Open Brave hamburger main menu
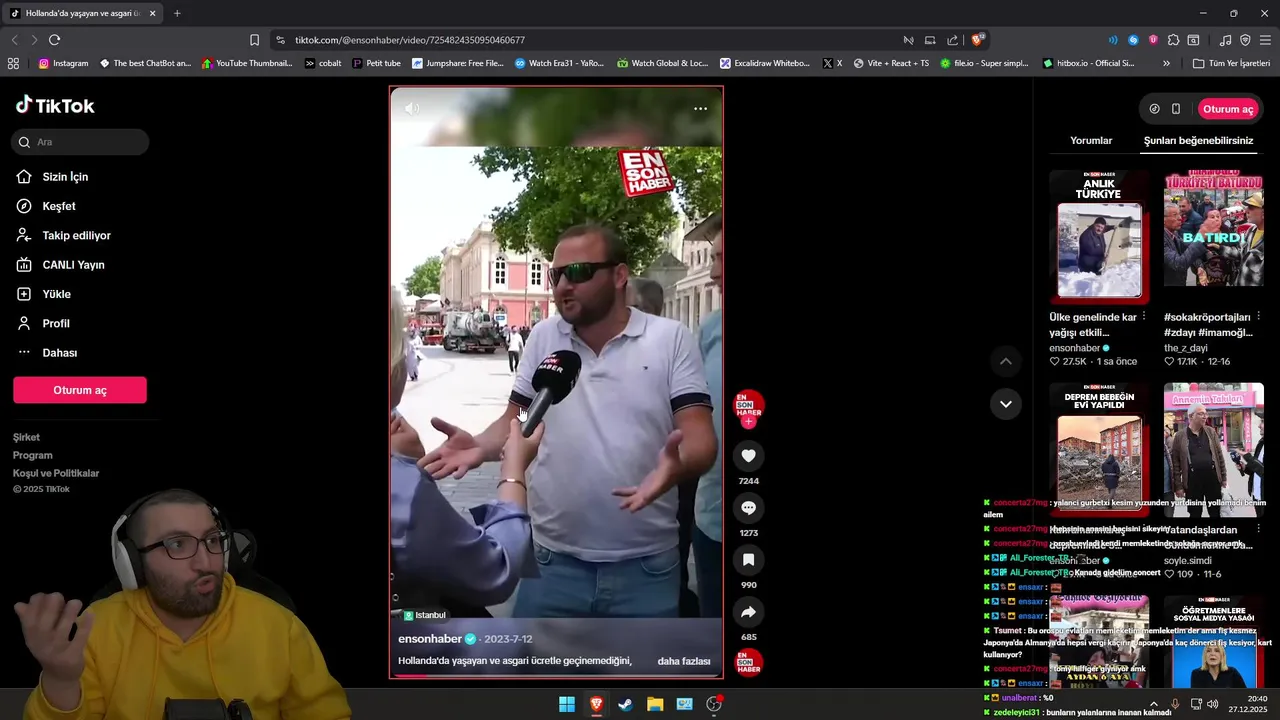The width and height of the screenshot is (1280, 720). 1265,40
